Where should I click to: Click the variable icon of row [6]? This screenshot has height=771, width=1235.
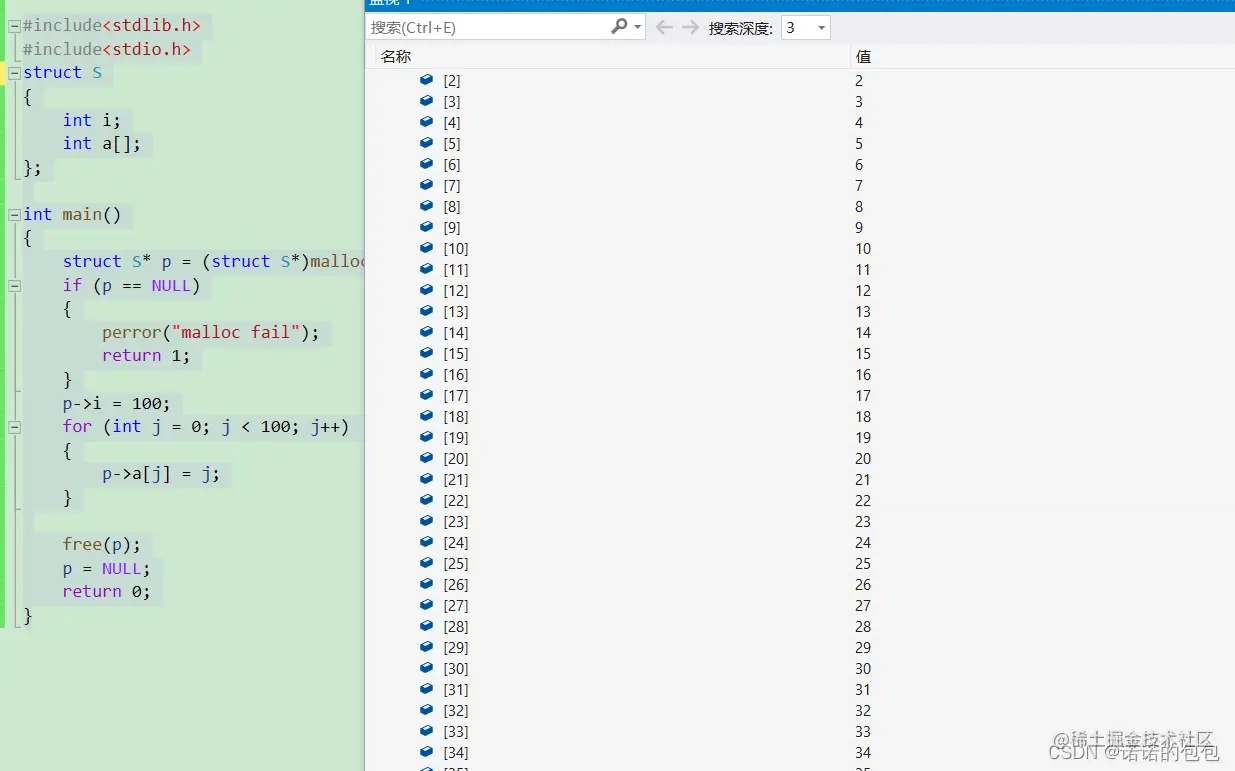(426, 164)
